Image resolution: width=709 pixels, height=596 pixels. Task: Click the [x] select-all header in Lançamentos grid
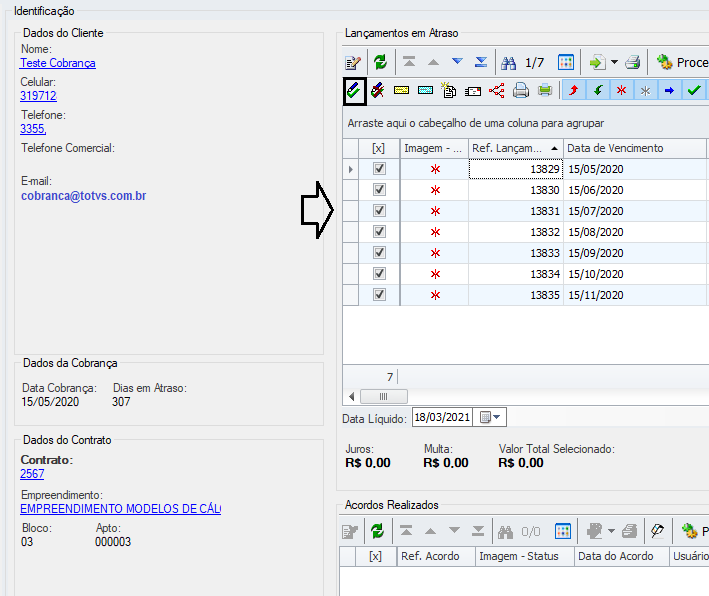[x=379, y=148]
